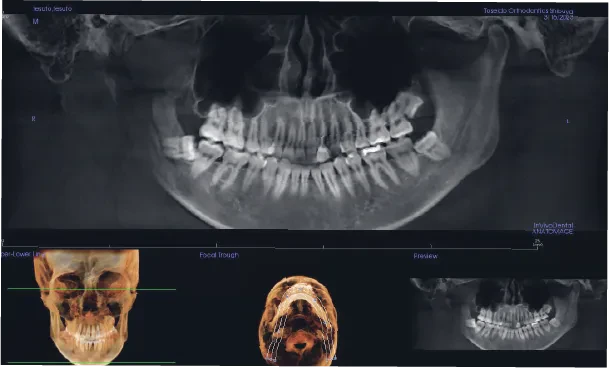The height and width of the screenshot is (368, 609).
Task: Click the M gender label under patient name
Action: (x=35, y=21)
